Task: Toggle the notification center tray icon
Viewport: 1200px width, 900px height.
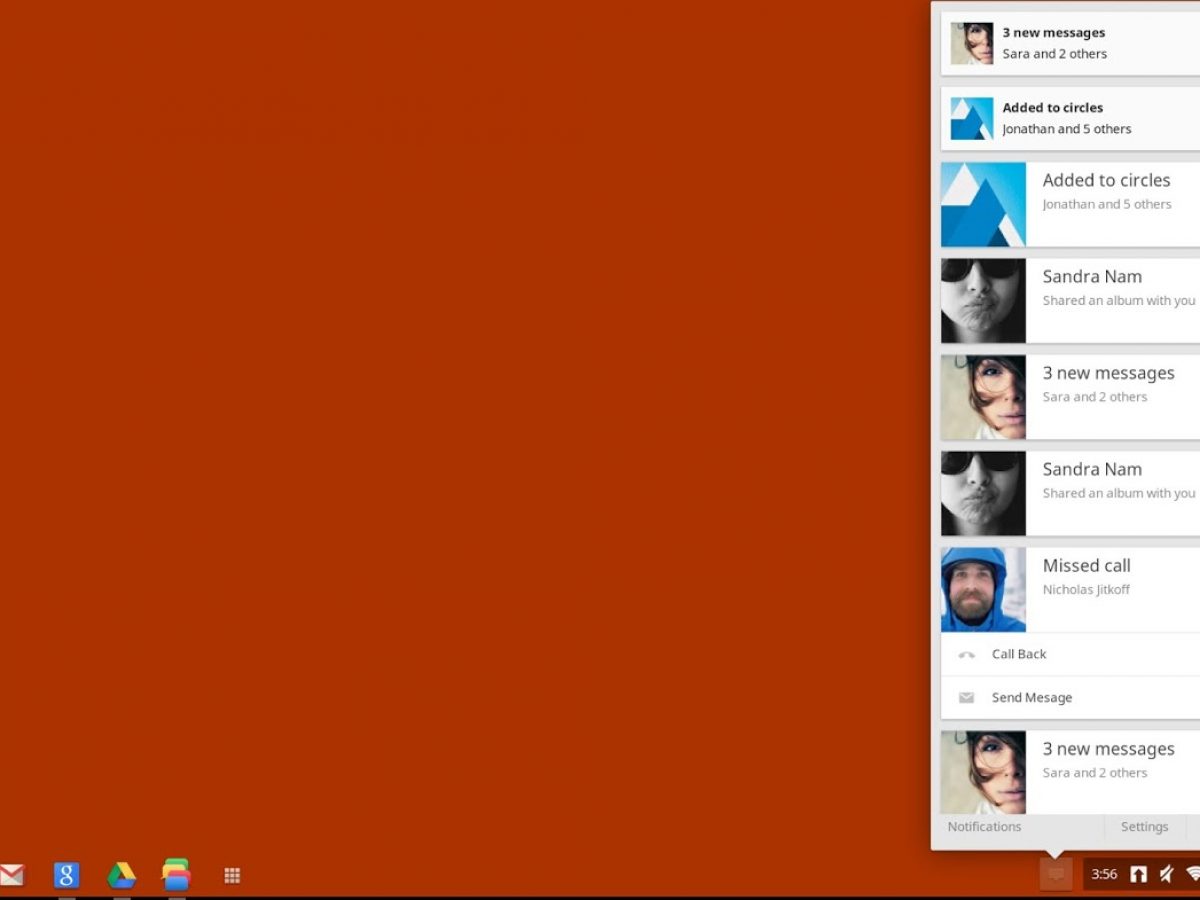Action: (x=1056, y=874)
